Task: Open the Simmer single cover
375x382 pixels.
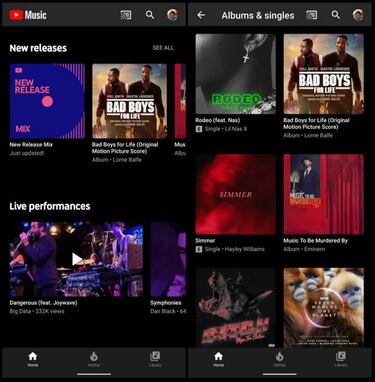Action: click(x=236, y=194)
